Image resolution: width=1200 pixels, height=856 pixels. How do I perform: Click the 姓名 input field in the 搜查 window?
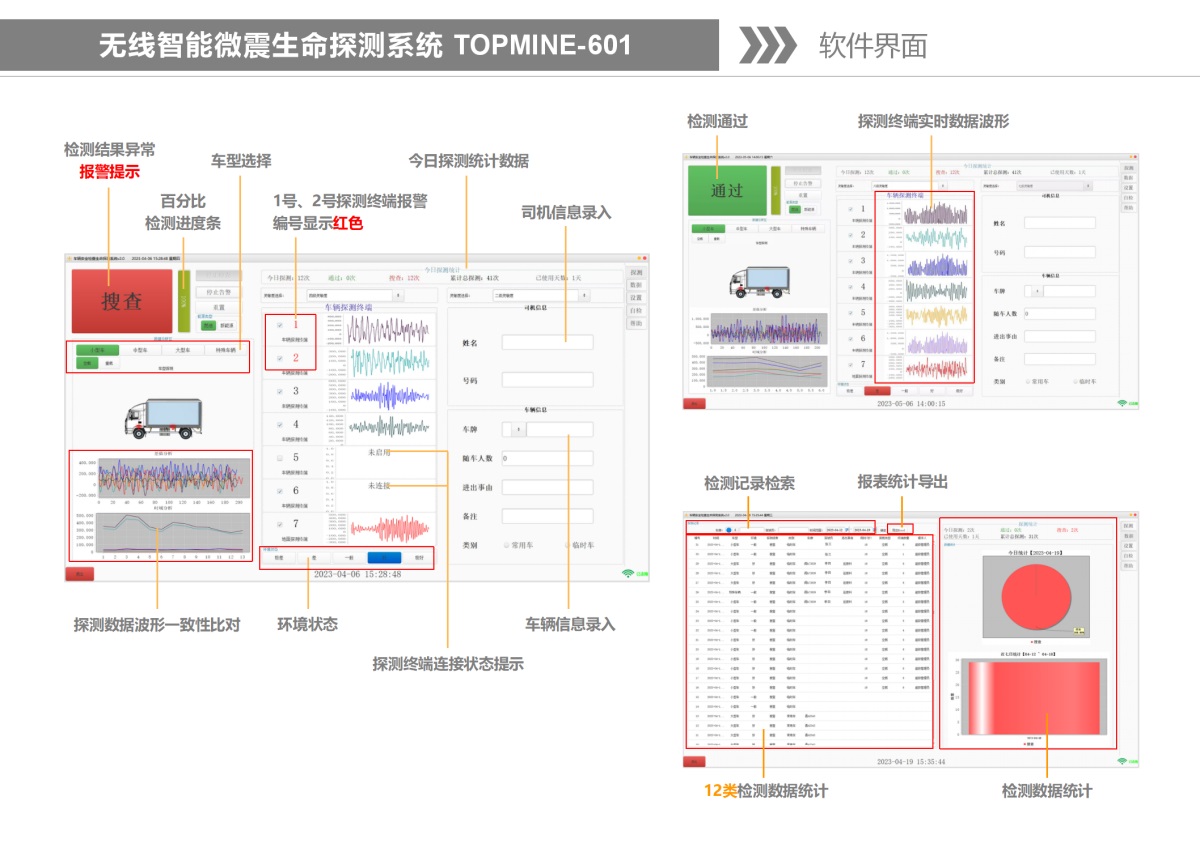pos(548,342)
